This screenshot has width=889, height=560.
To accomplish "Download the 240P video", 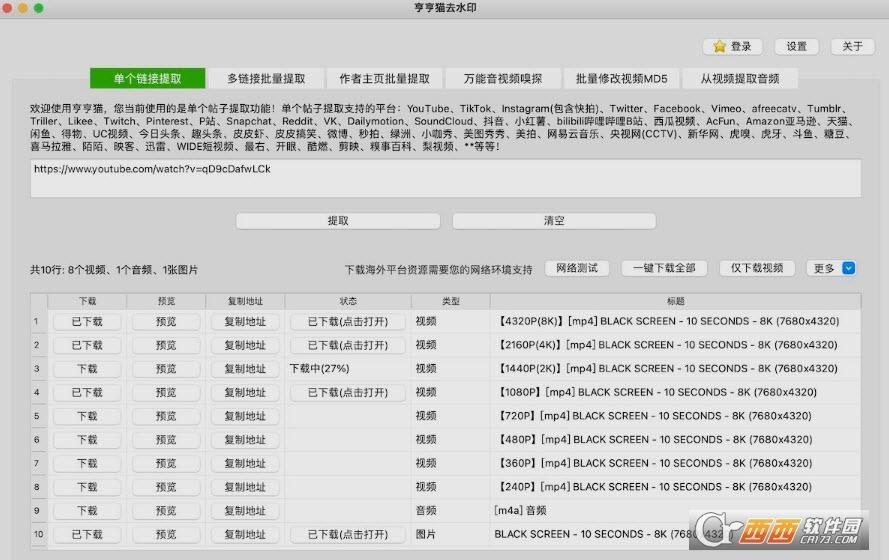I will tap(87, 487).
